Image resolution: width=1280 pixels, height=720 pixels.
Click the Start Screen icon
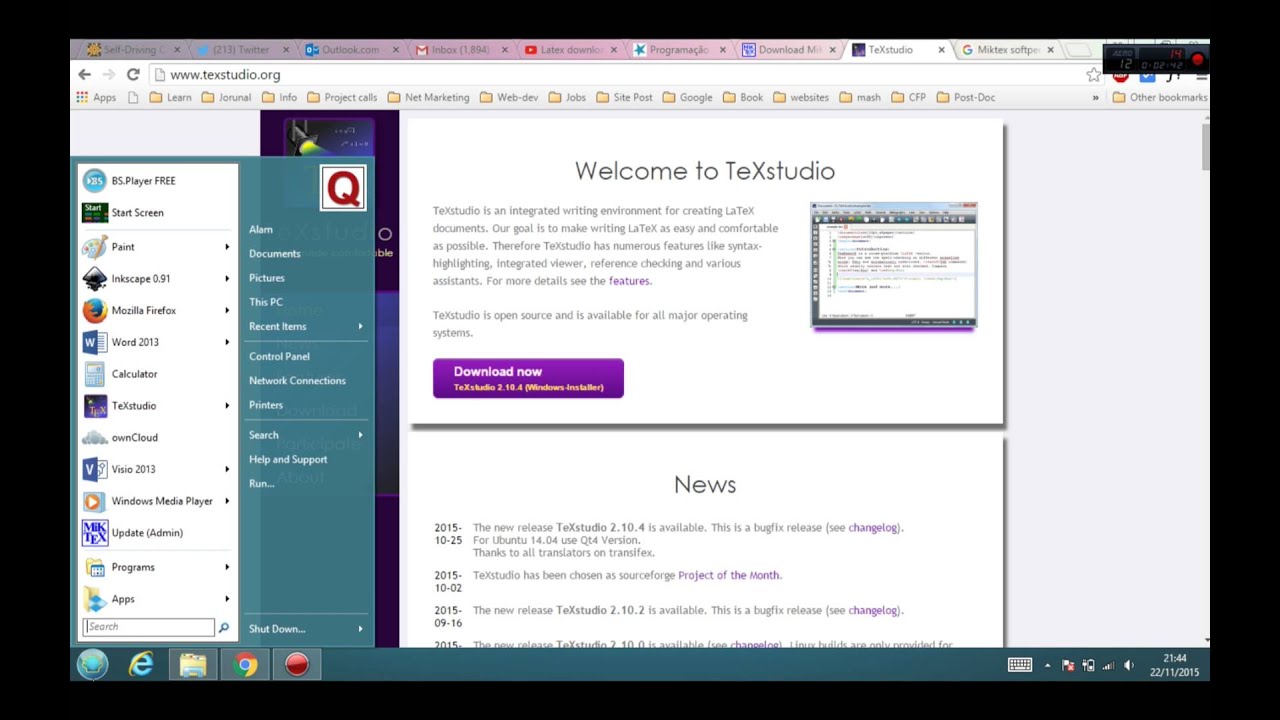pyautogui.click(x=95, y=213)
